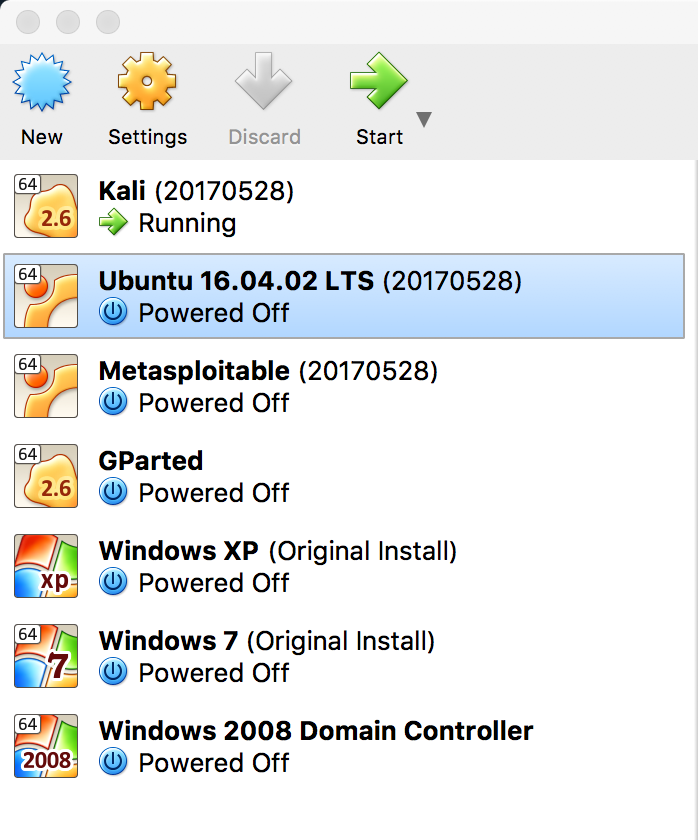Click the Windows 7 OS icon
The height and width of the screenshot is (840, 698).
pos(46,656)
